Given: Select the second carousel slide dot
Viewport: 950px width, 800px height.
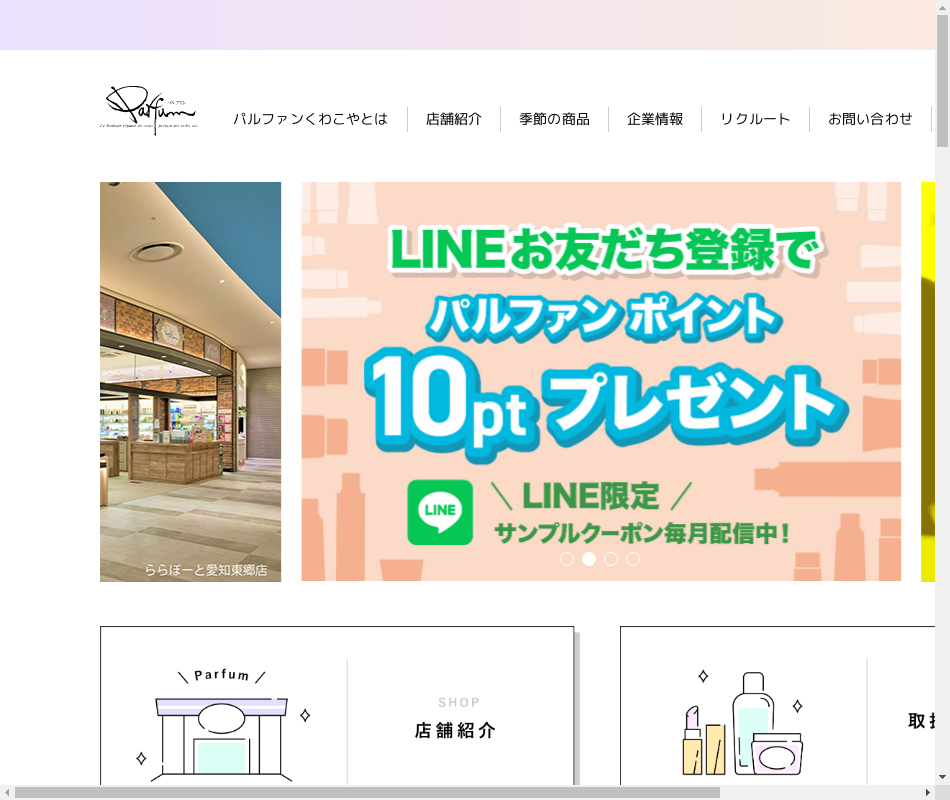Looking at the screenshot, I should pos(589,559).
